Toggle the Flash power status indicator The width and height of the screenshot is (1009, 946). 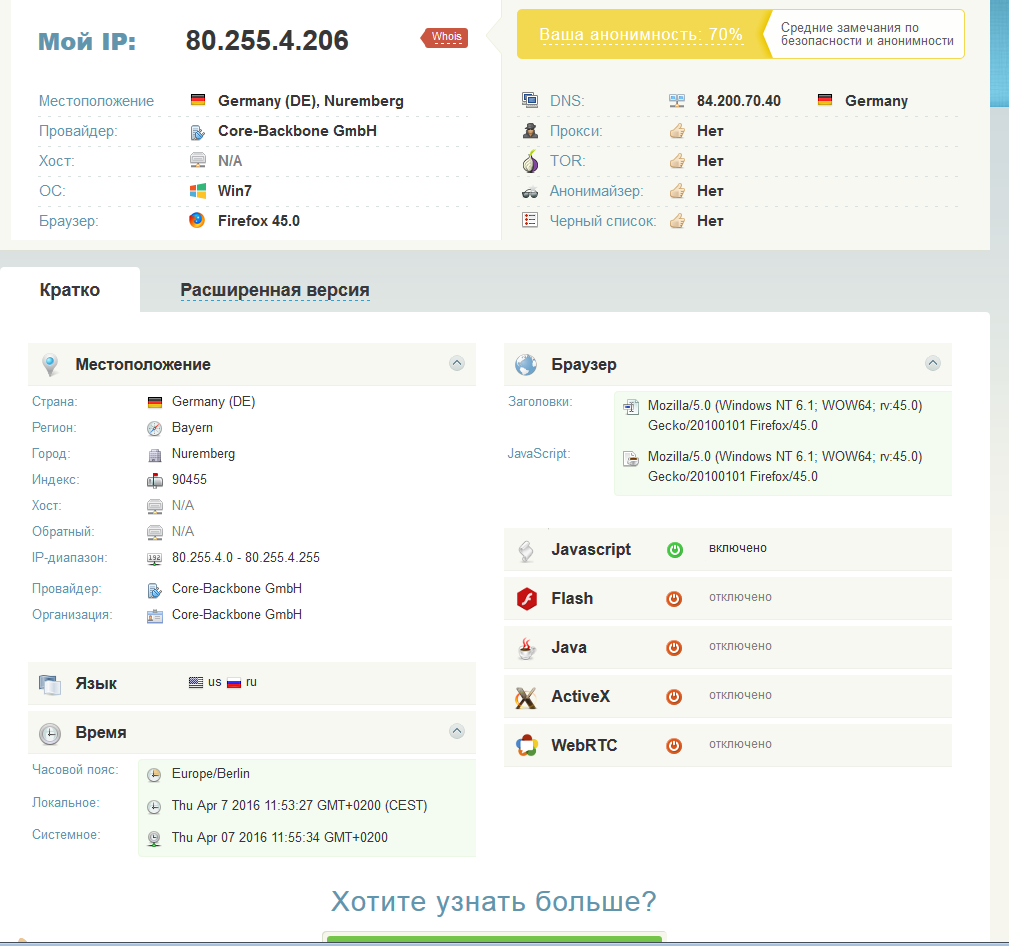(x=675, y=599)
